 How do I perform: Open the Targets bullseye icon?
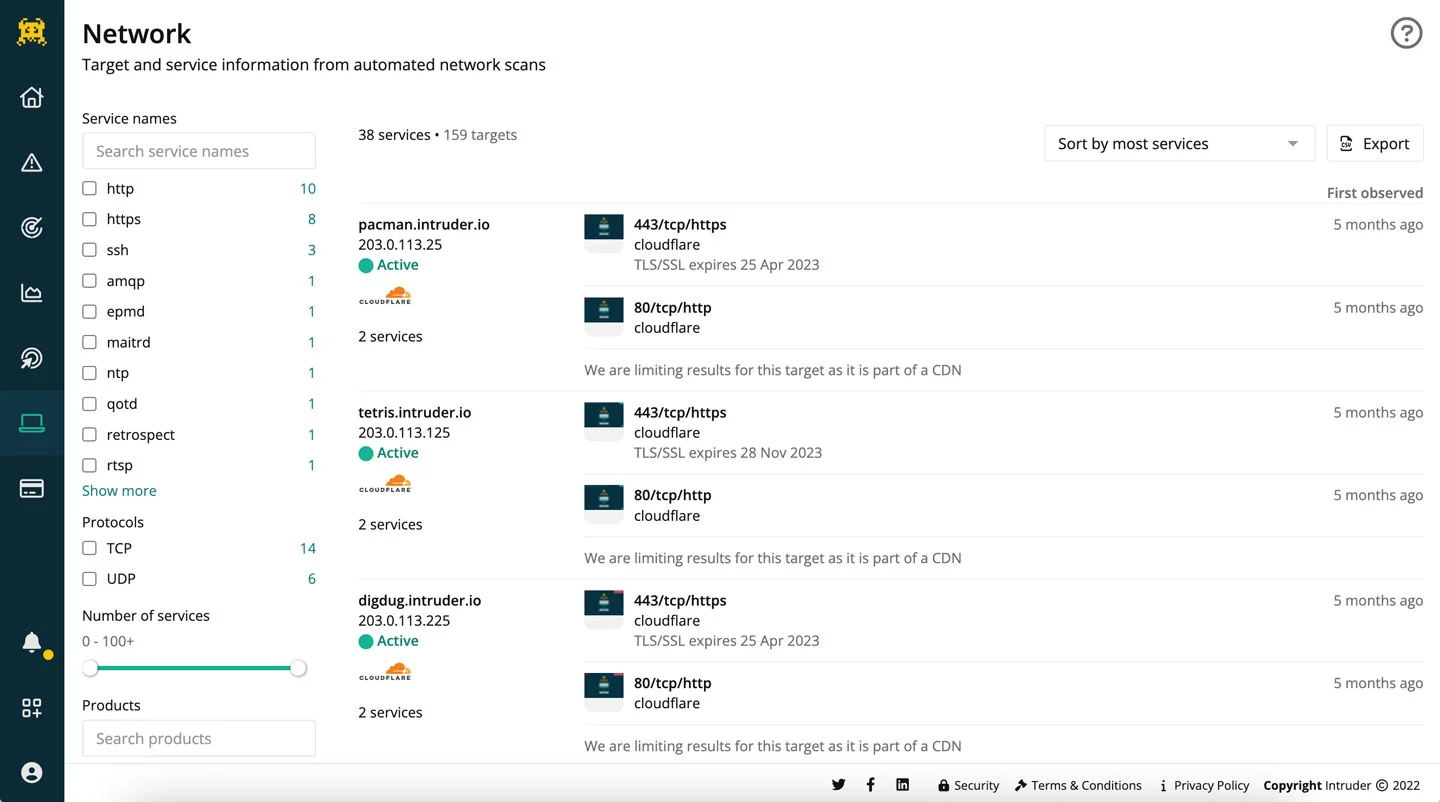[x=32, y=228]
